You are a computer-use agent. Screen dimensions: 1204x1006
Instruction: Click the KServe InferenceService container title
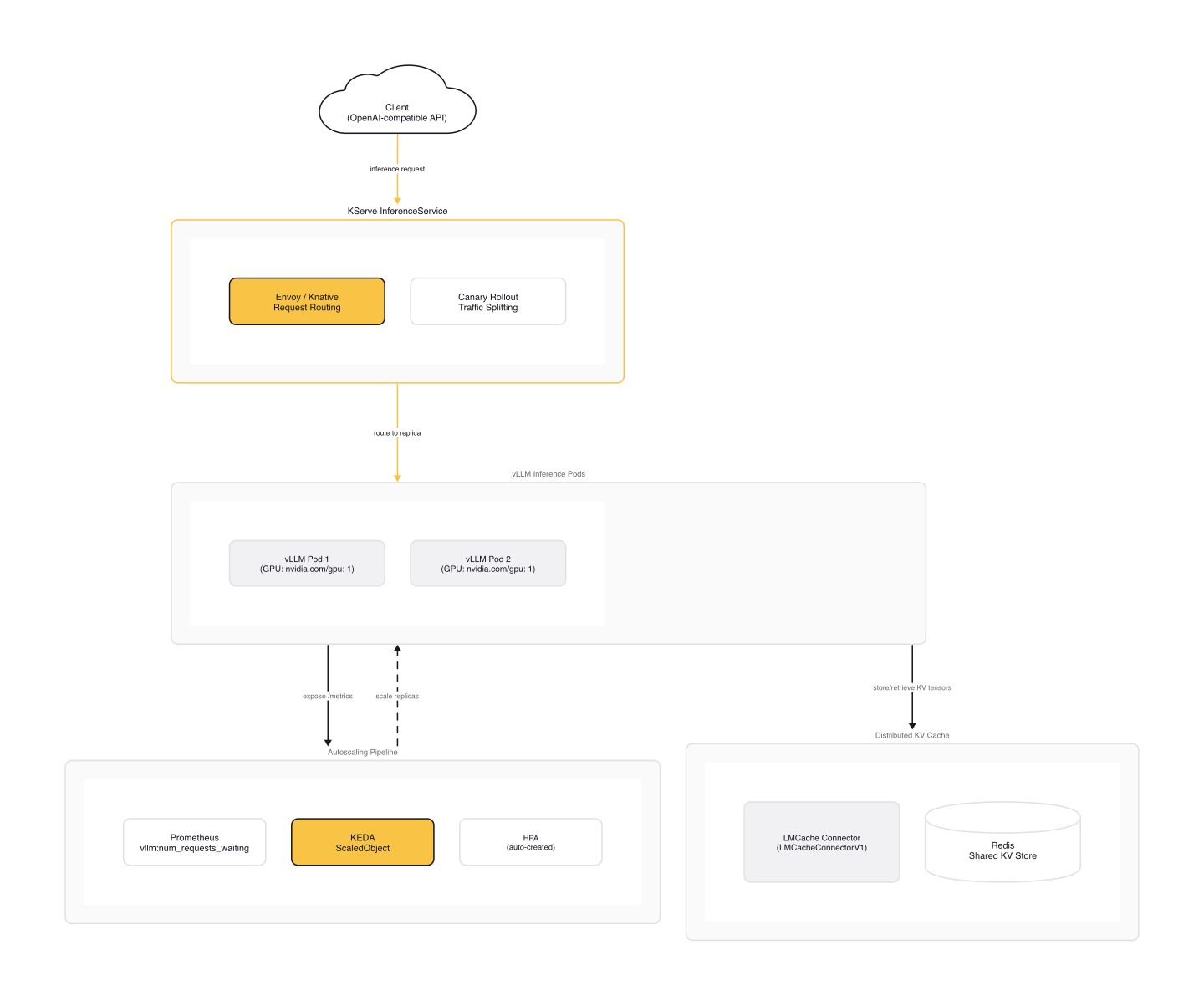tap(396, 211)
